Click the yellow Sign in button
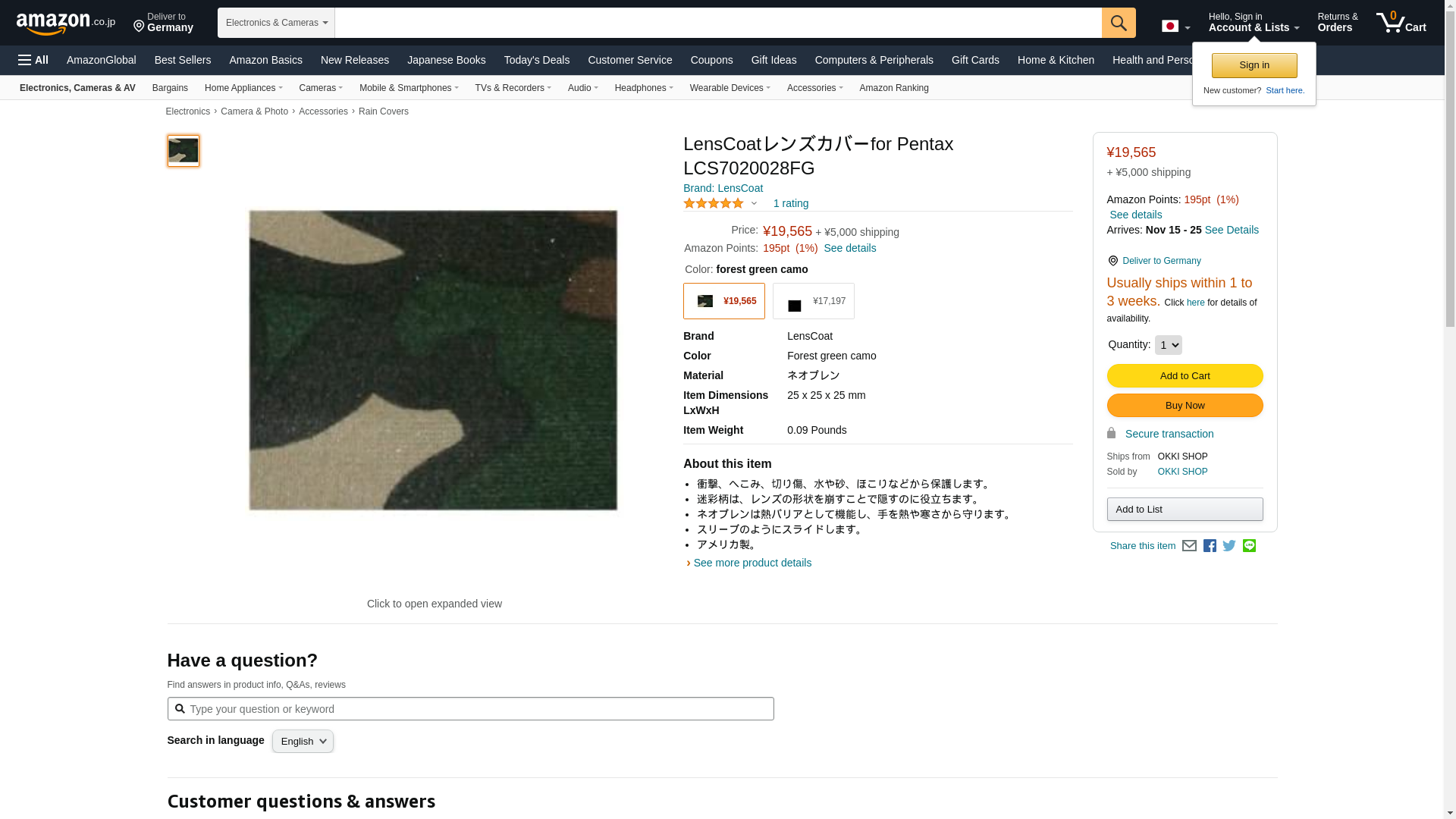The height and width of the screenshot is (819, 1456). point(1254,65)
